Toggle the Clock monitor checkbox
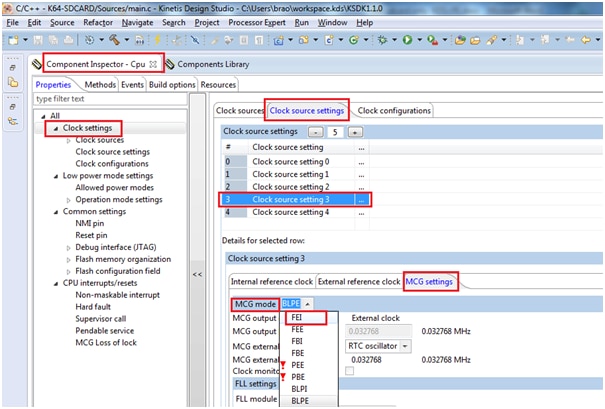This screenshot has width=605, height=409. (x=349, y=371)
